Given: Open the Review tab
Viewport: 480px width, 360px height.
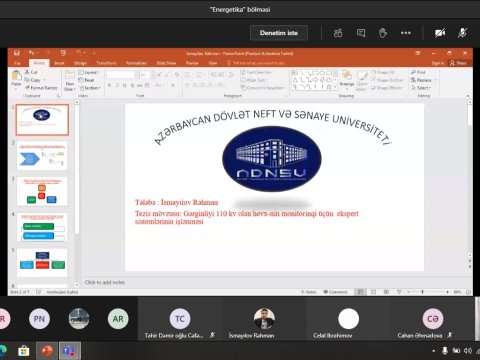Looking at the screenshot, I should pyautogui.click(x=192, y=63).
